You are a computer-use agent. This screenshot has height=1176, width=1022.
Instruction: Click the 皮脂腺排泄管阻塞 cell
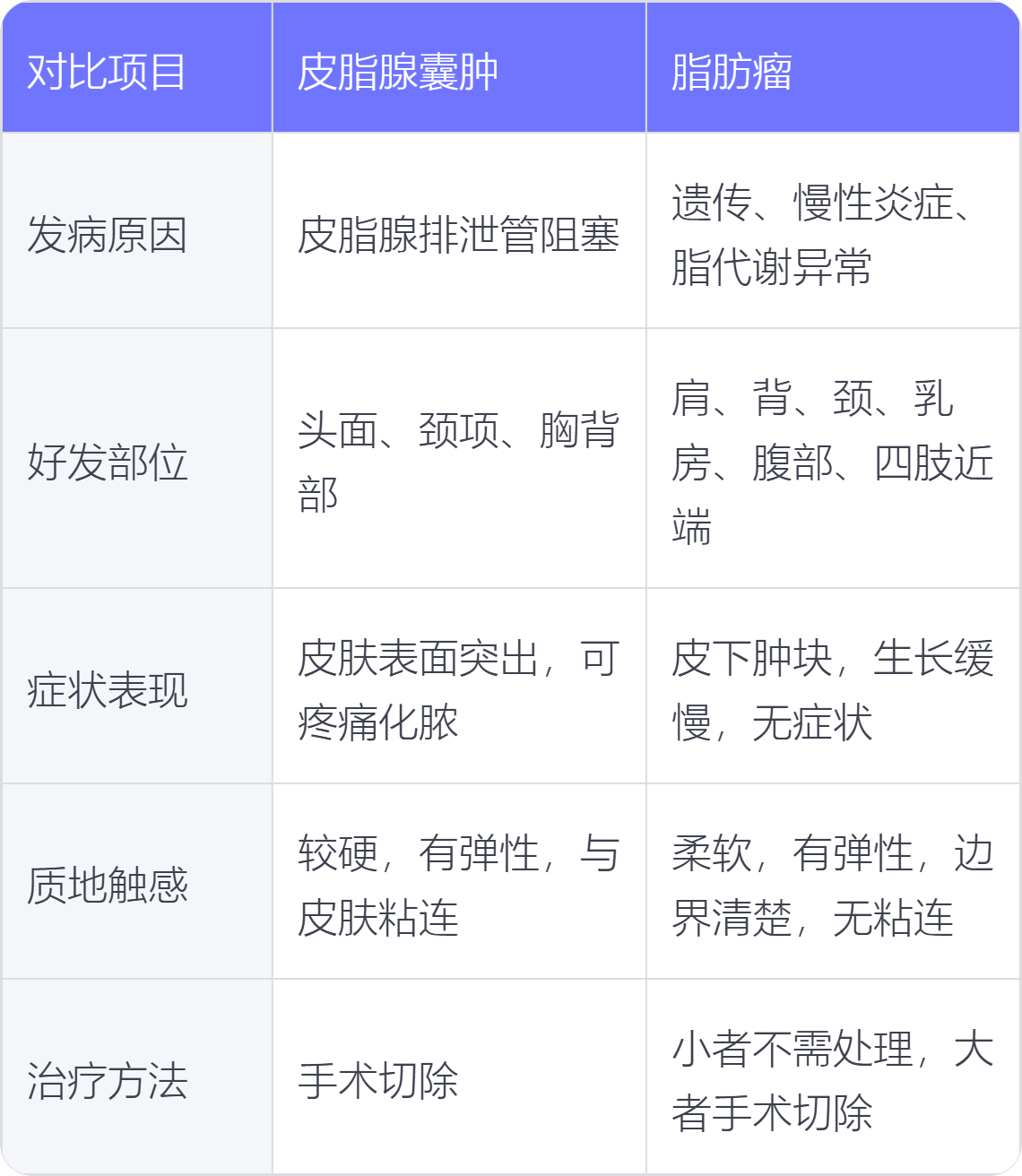(x=458, y=236)
